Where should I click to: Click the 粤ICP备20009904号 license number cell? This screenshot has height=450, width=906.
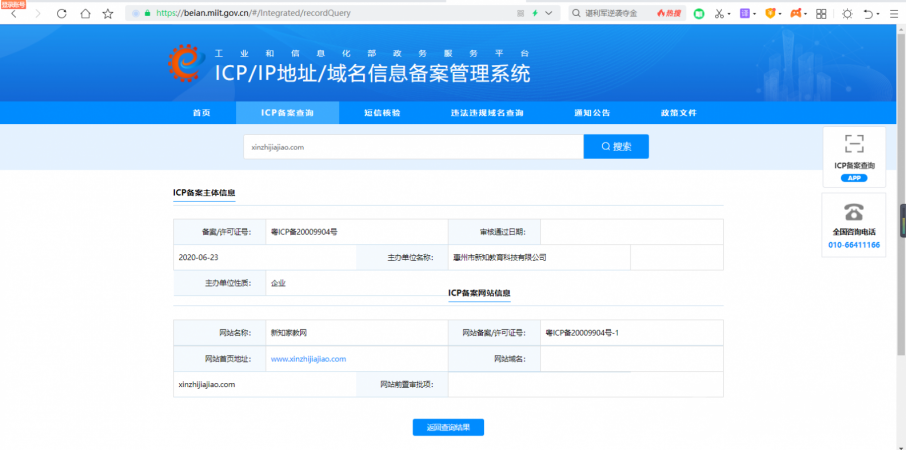click(357, 232)
